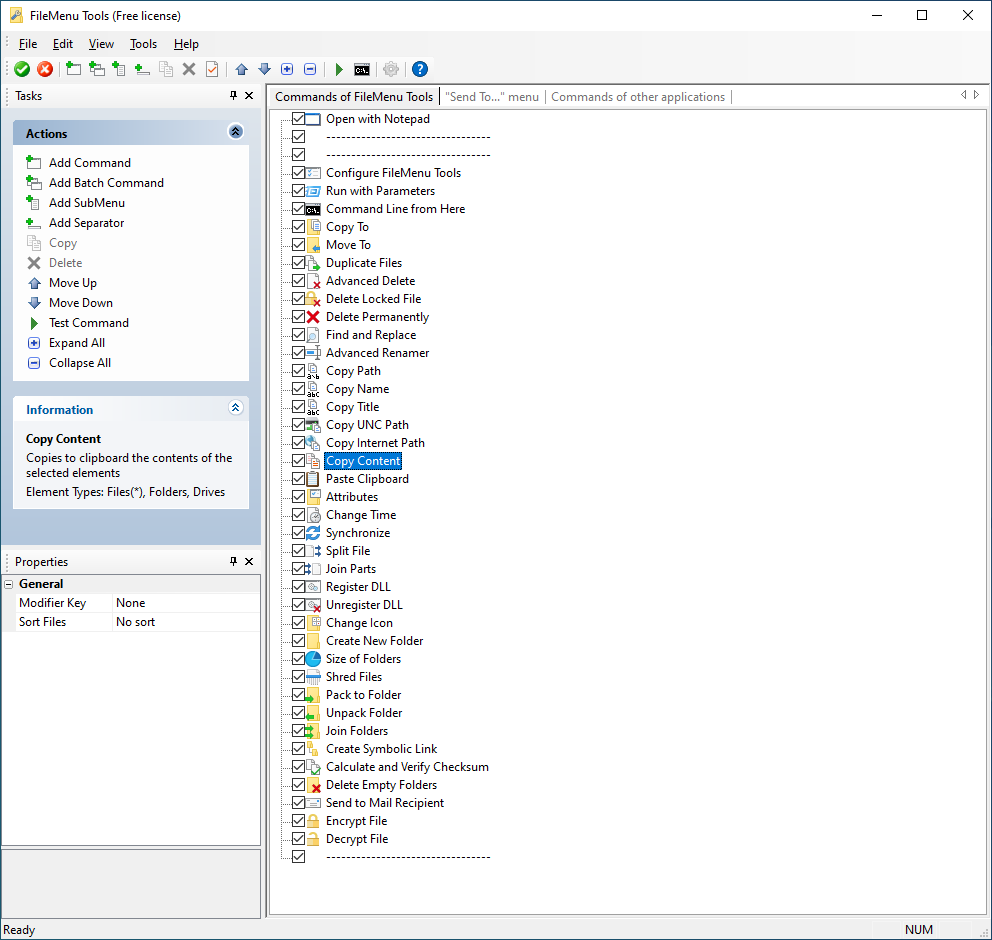The image size is (992, 940).
Task: Uncheck the Shred Files checkbox
Action: pyautogui.click(x=299, y=676)
